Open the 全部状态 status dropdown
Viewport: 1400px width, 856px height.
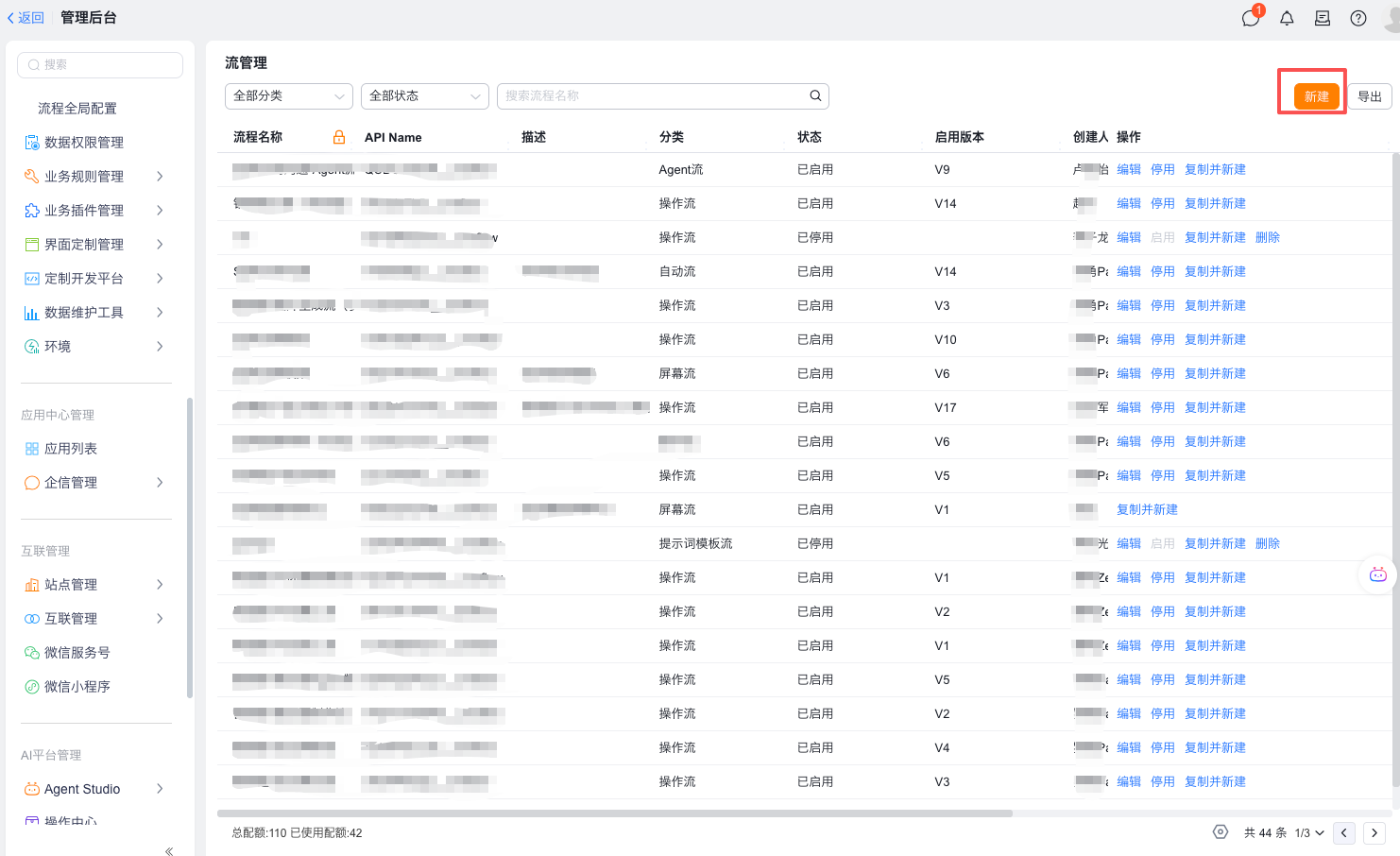(x=424, y=96)
